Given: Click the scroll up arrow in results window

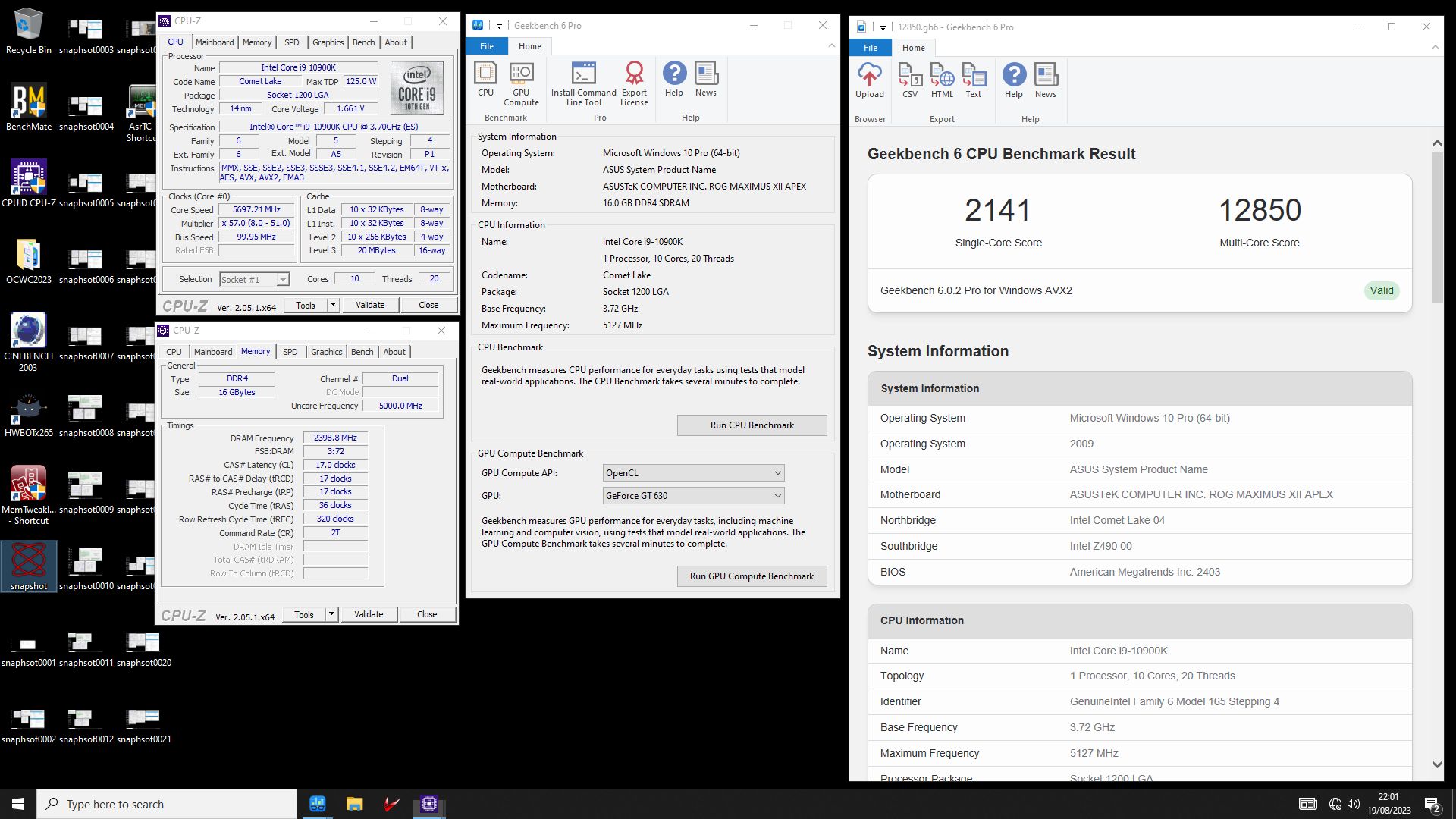Looking at the screenshot, I should [x=1437, y=143].
